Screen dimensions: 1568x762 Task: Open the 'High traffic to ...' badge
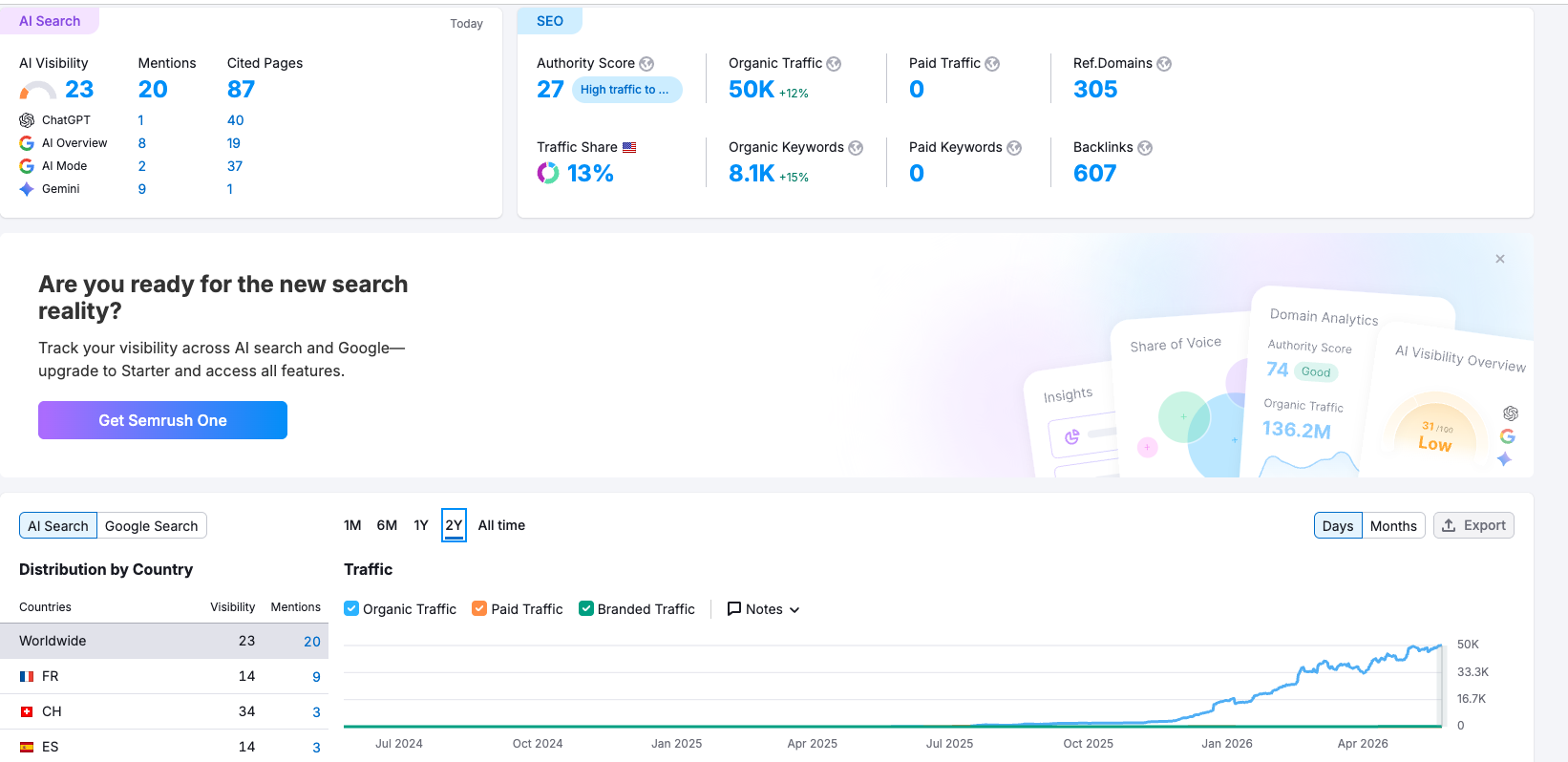[626, 90]
